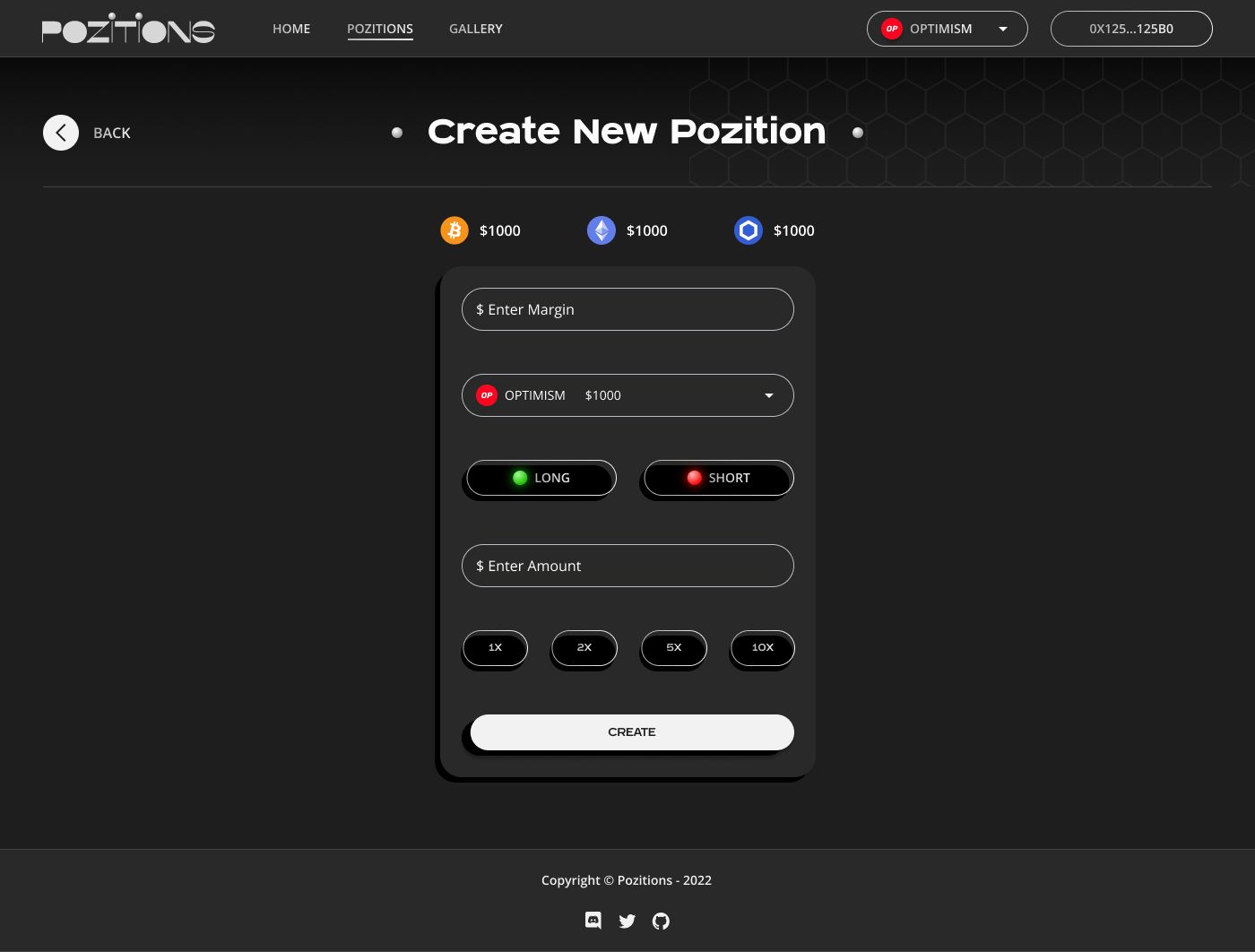Click the CREATE button
The image size is (1255, 952).
(632, 732)
